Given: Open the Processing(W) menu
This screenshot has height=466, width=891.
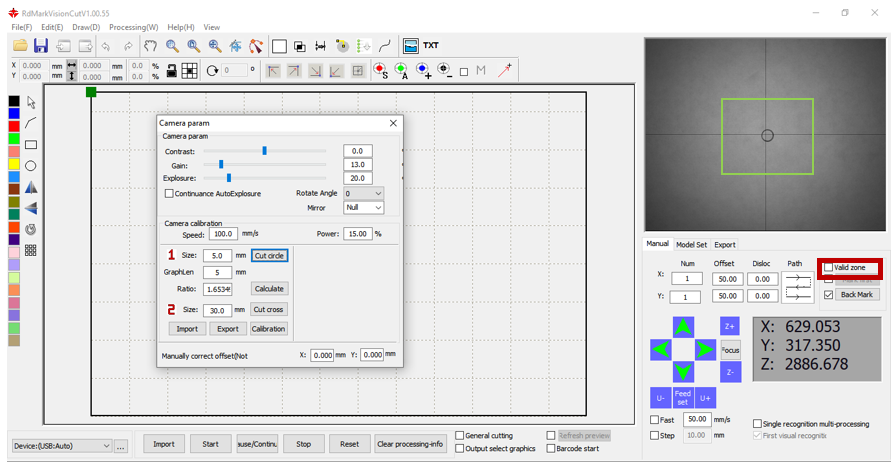Looking at the screenshot, I should pos(133,27).
